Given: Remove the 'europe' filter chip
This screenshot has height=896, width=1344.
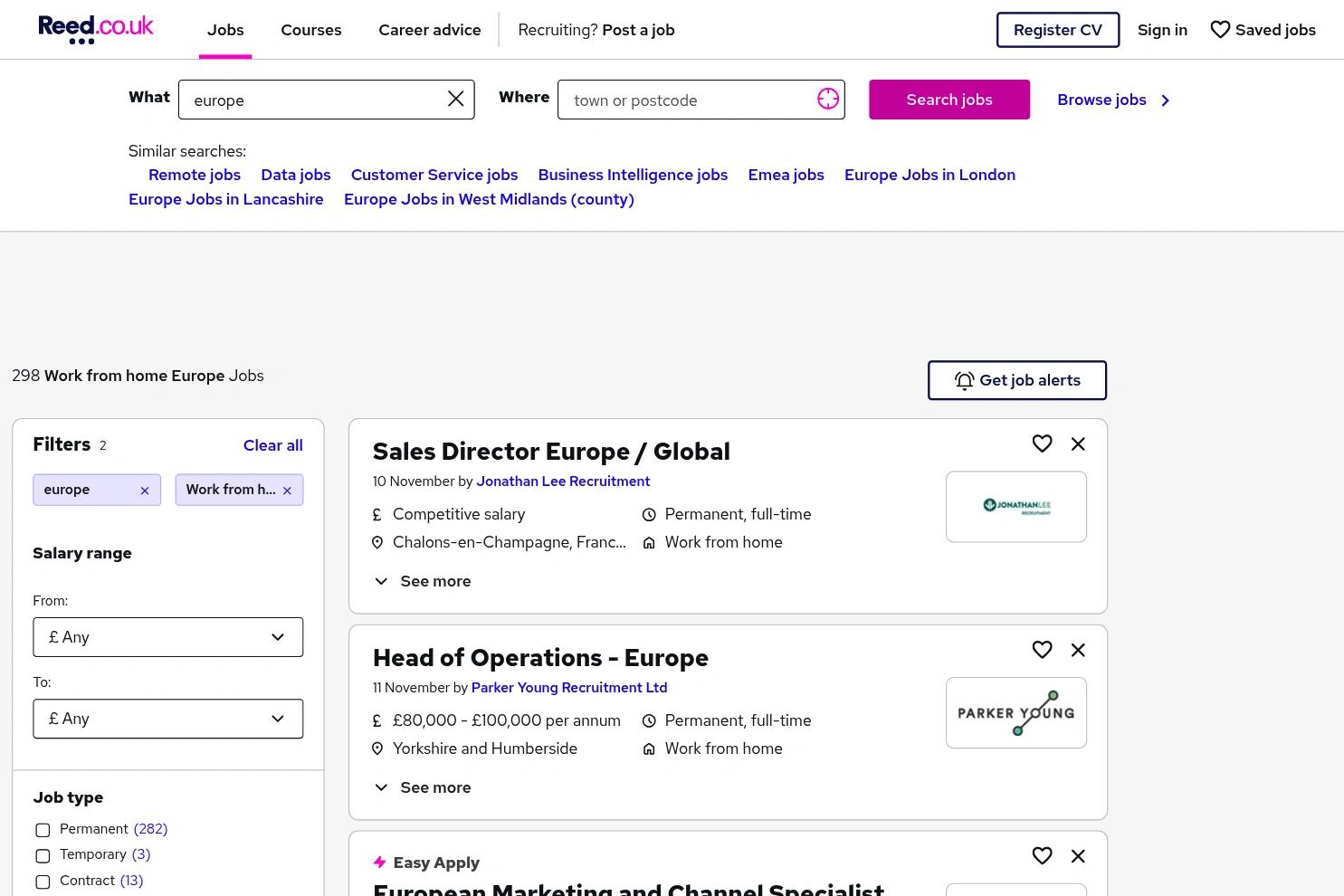Looking at the screenshot, I should [x=145, y=491].
